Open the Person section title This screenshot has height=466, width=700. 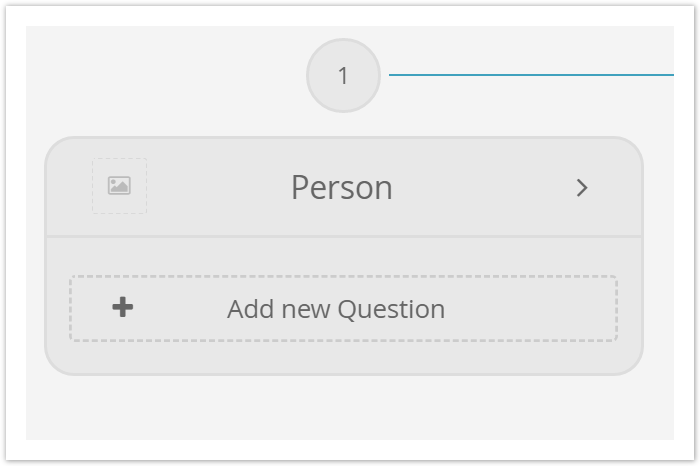(x=342, y=187)
